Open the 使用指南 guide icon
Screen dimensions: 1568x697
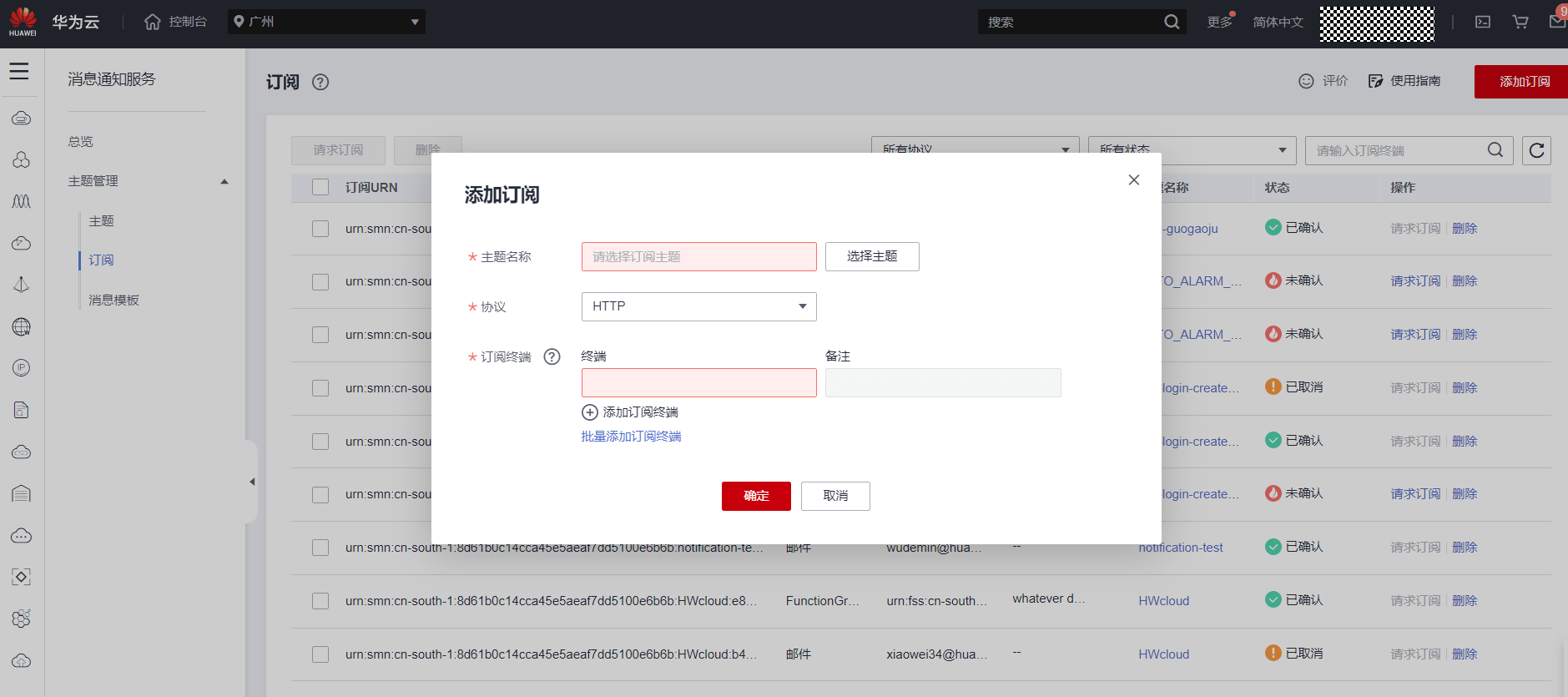pos(1375,81)
